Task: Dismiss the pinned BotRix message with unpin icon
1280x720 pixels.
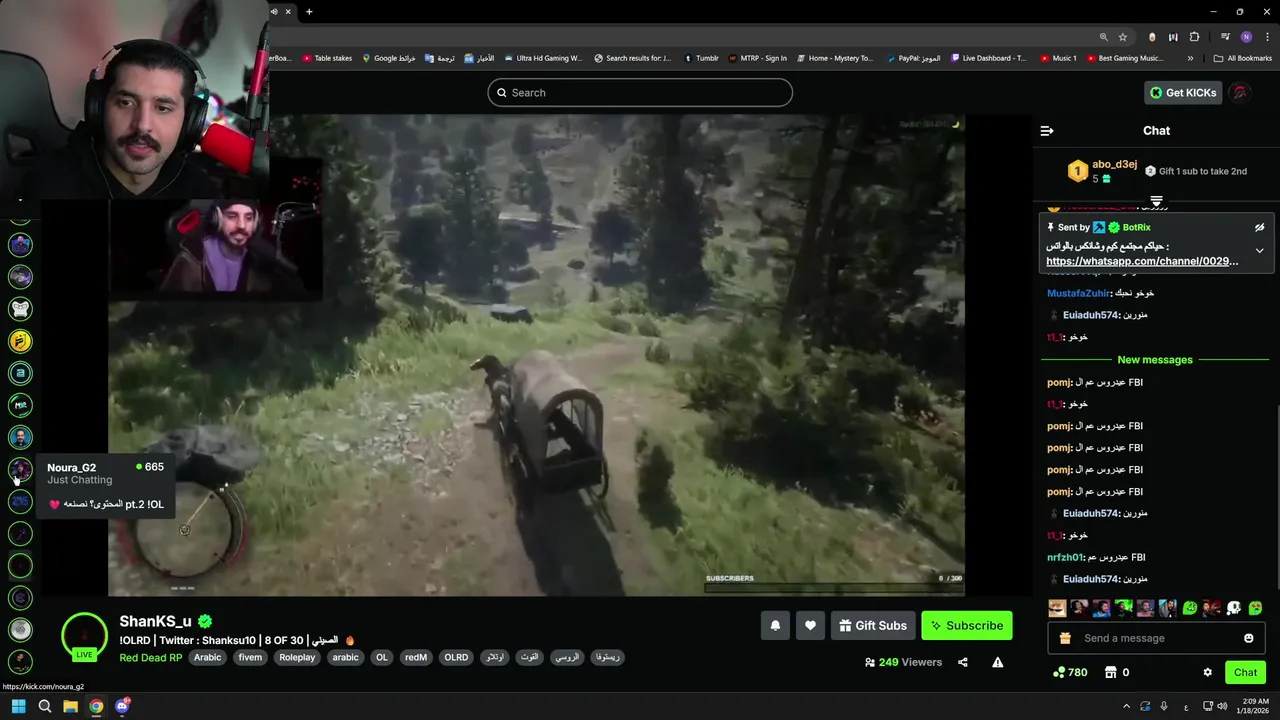Action: click(x=1260, y=227)
